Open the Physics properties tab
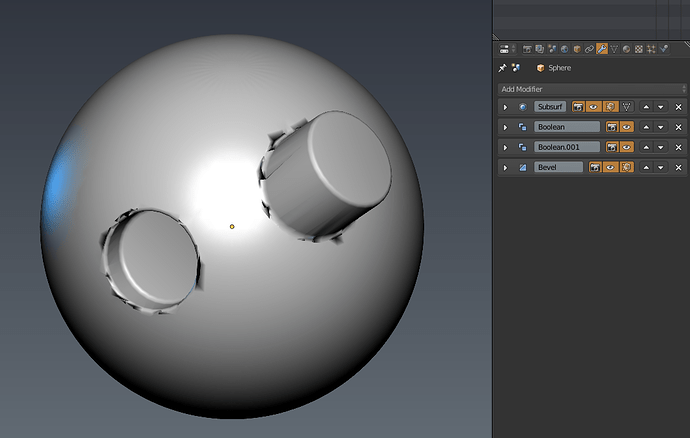Image resolution: width=690 pixels, height=438 pixels. 664,49
